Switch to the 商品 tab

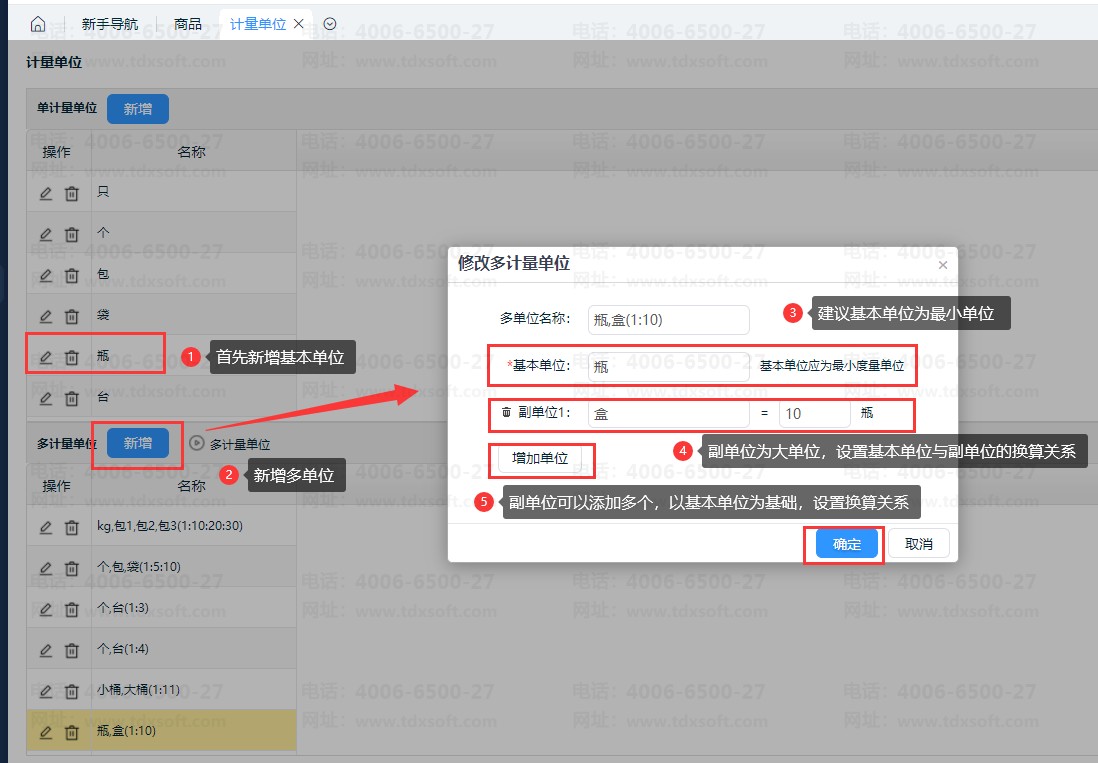(x=187, y=24)
